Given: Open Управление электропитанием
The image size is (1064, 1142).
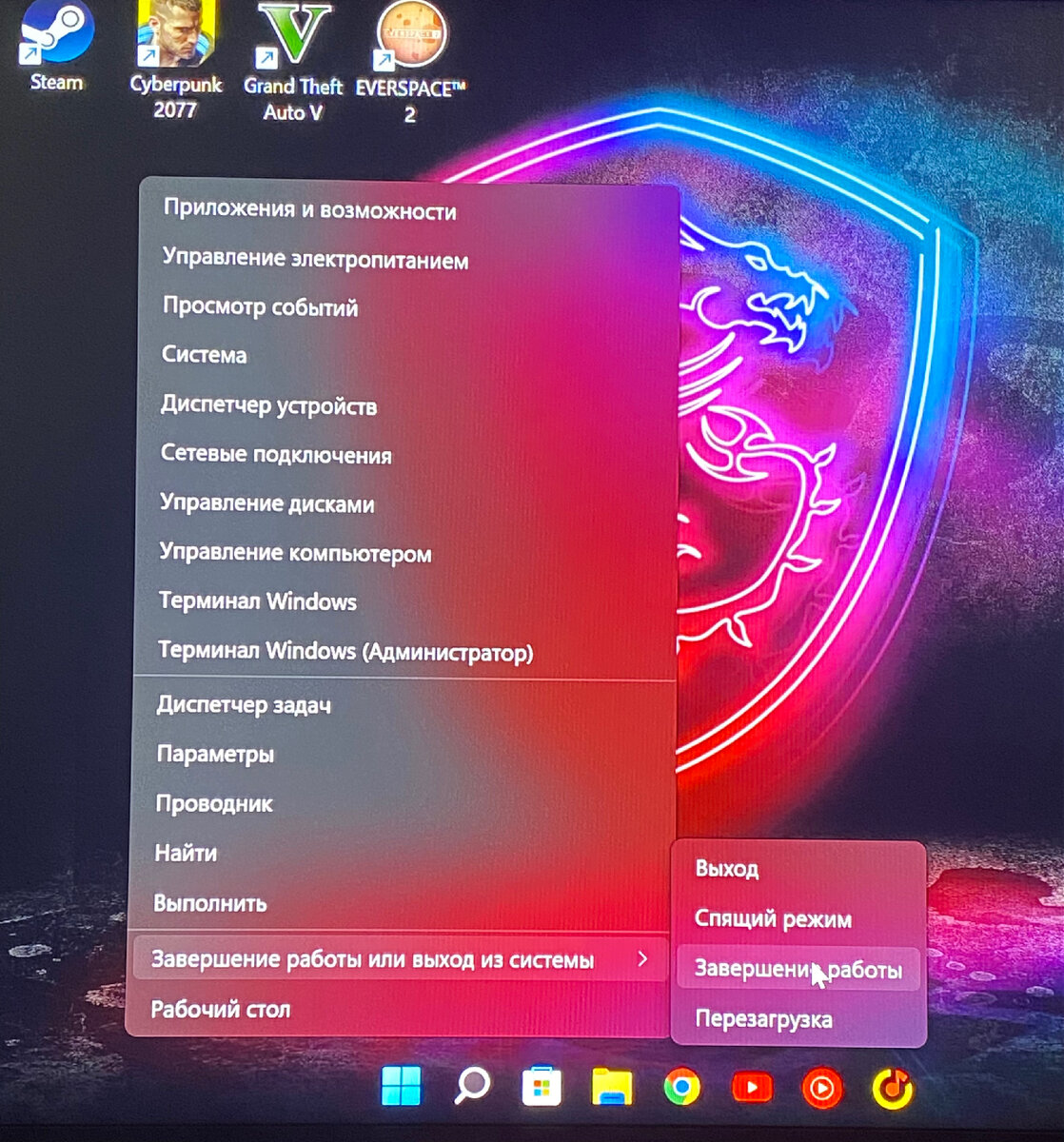Looking at the screenshot, I should [x=407, y=259].
